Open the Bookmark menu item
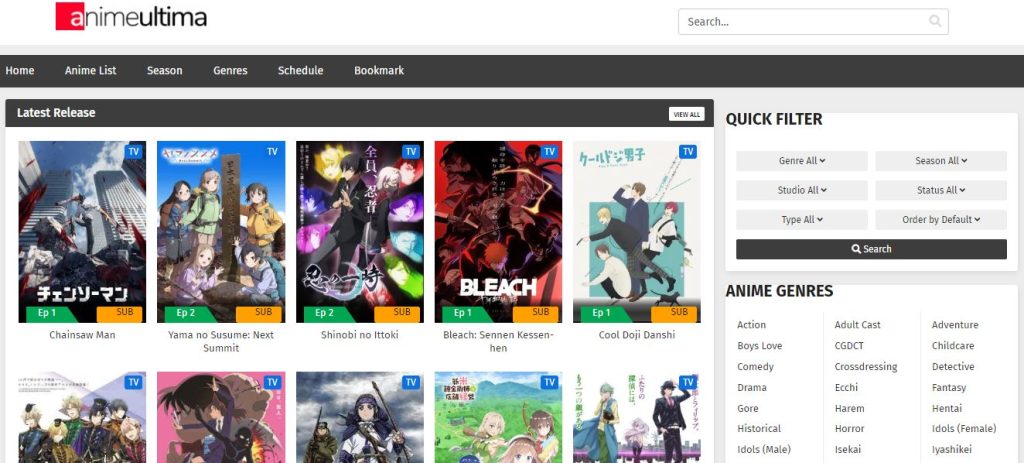Image resolution: width=1024 pixels, height=463 pixels. (x=379, y=71)
